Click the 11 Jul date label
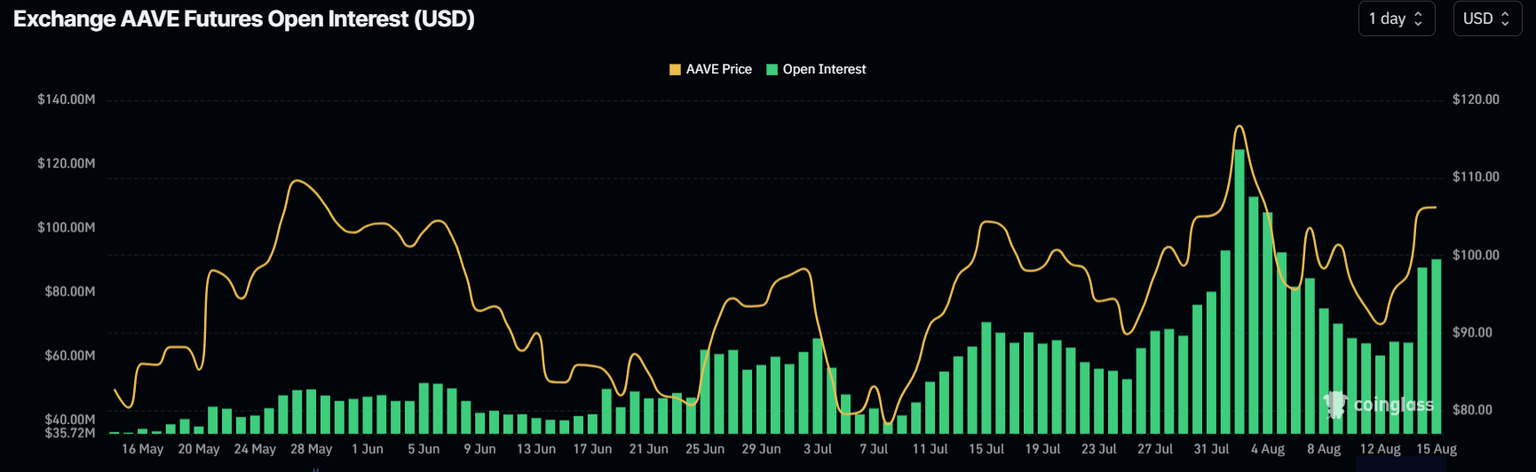This screenshot has width=1536, height=472. [929, 450]
